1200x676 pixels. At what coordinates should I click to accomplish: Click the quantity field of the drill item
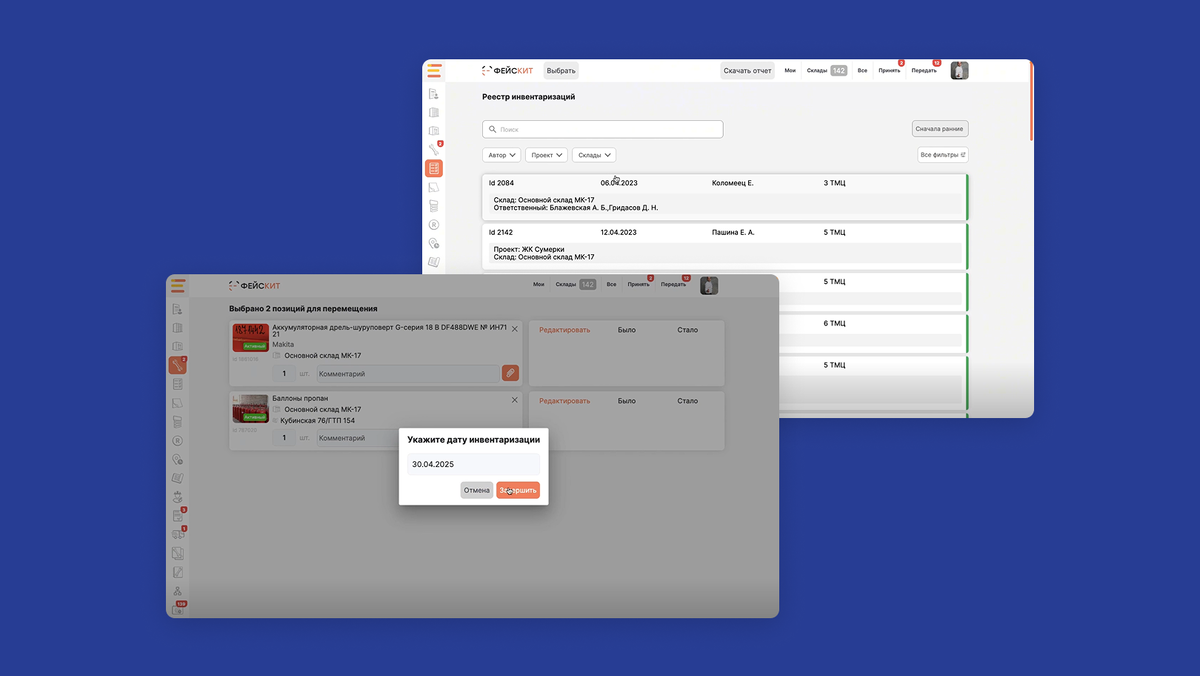click(284, 374)
